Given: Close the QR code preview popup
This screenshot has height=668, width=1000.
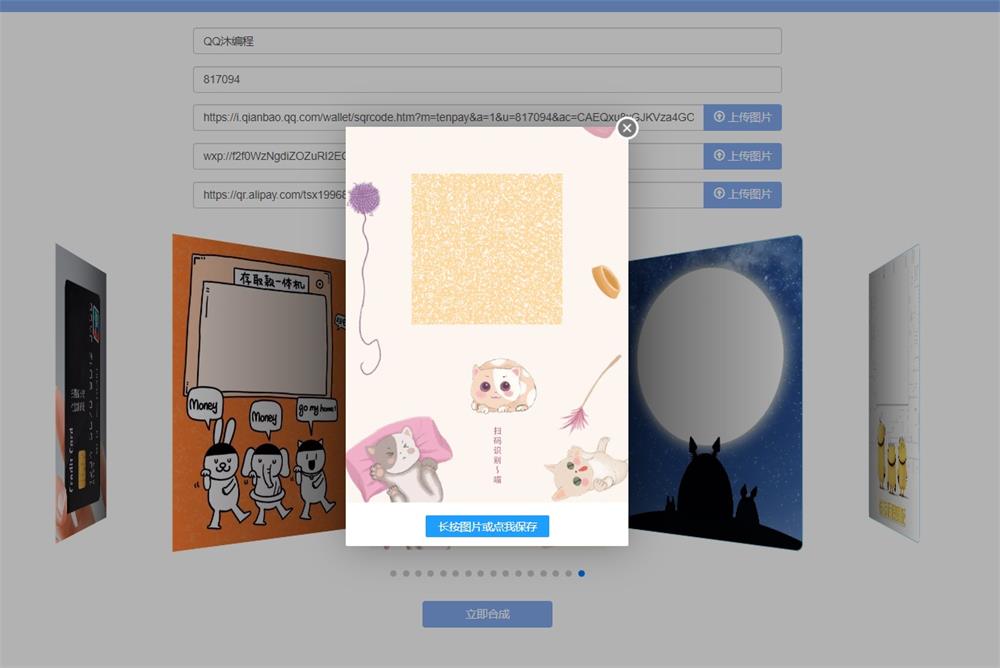Looking at the screenshot, I should coord(627,128).
